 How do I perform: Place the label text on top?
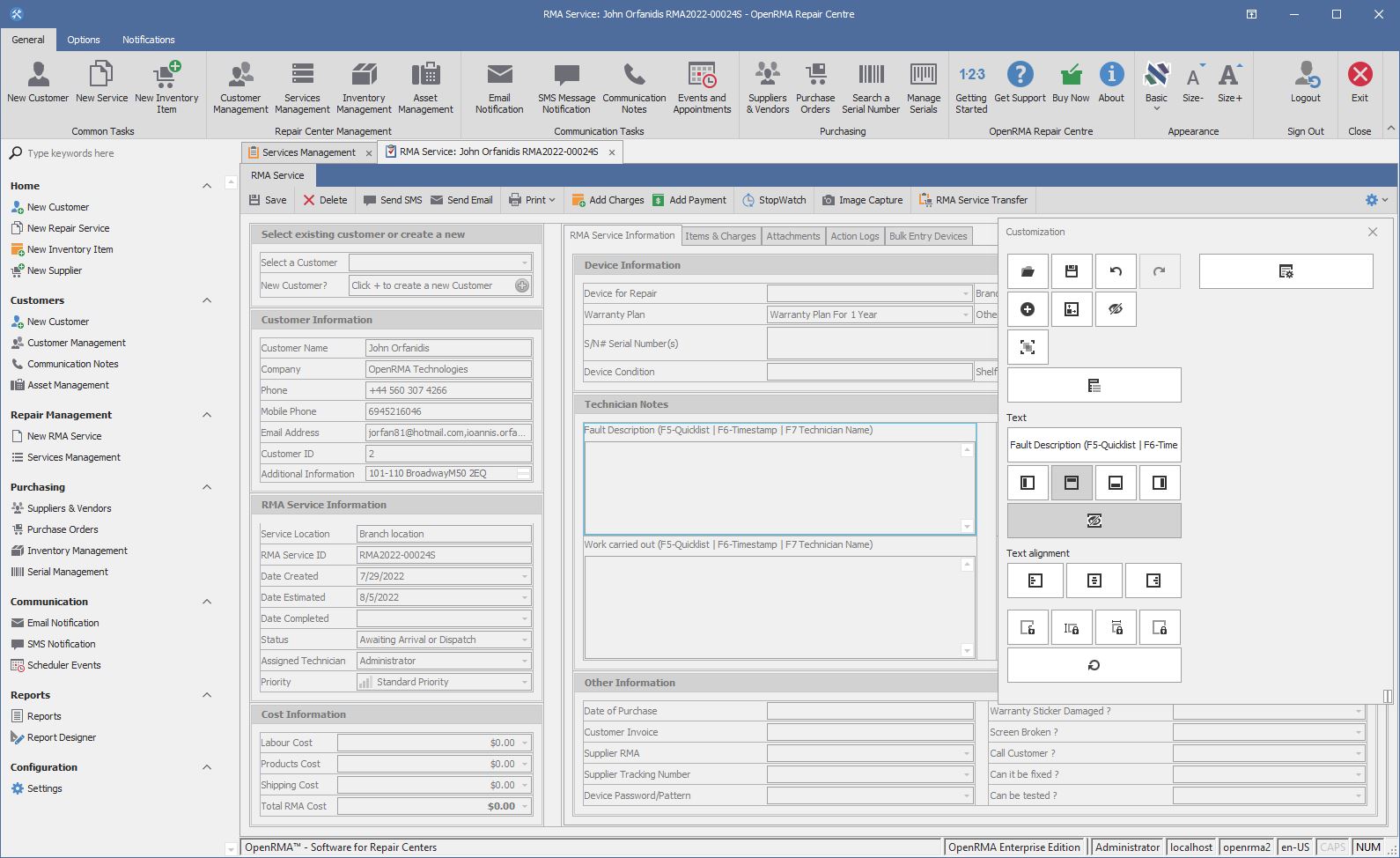pos(1072,483)
